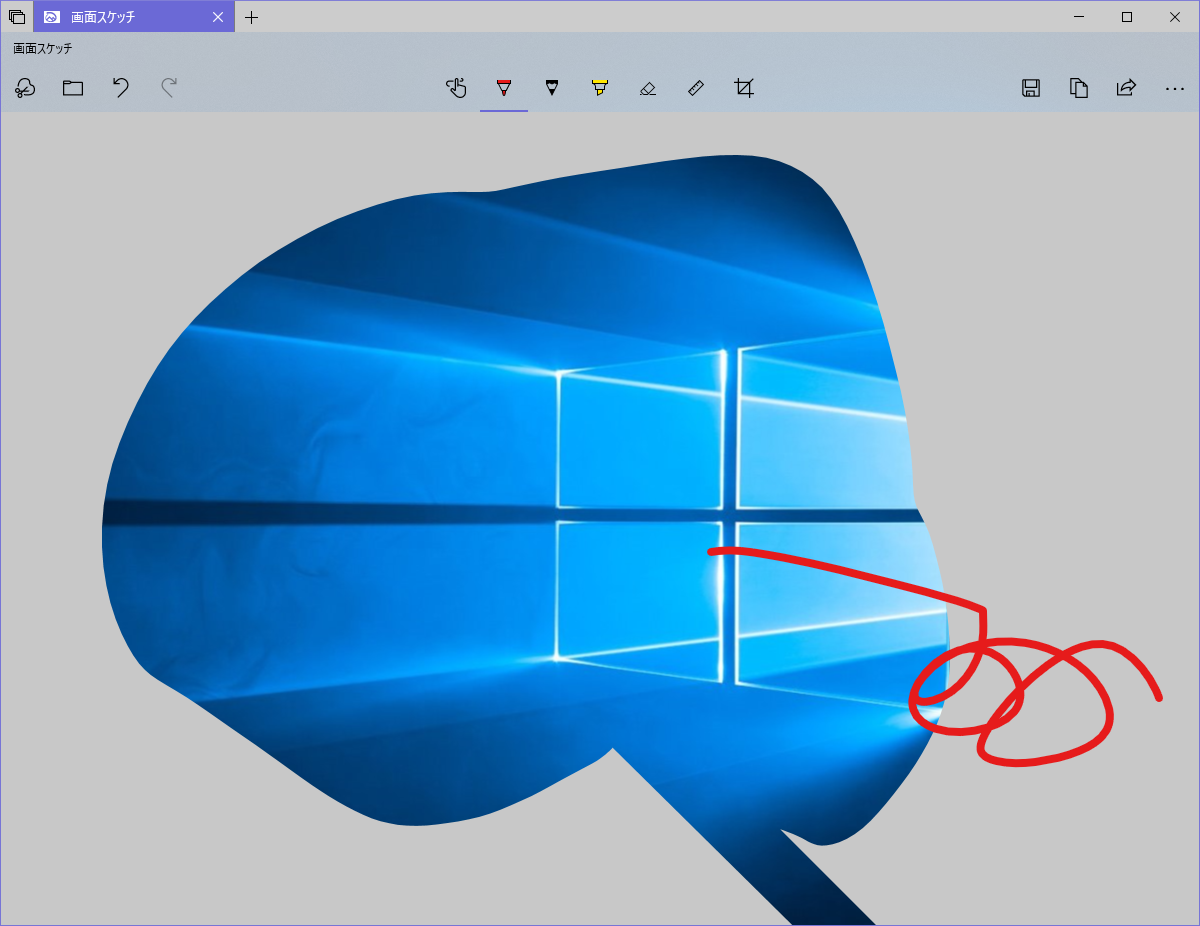Viewport: 1200px width, 926px height.
Task: Copy the sketch to clipboard
Action: click(1079, 88)
